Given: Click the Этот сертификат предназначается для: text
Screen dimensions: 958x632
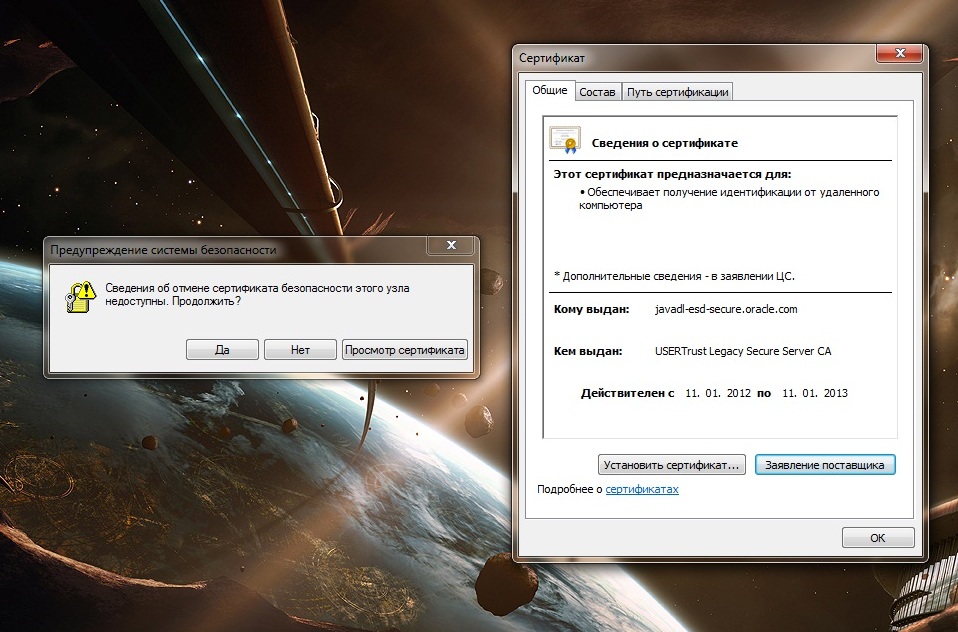Looking at the screenshot, I should pos(672,174).
